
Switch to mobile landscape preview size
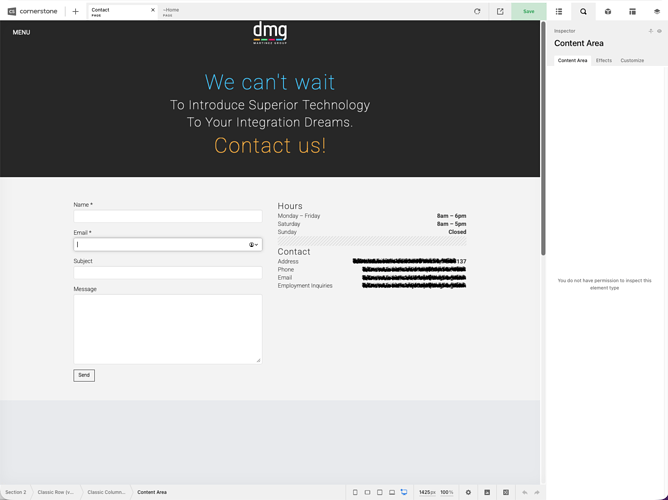click(x=367, y=492)
